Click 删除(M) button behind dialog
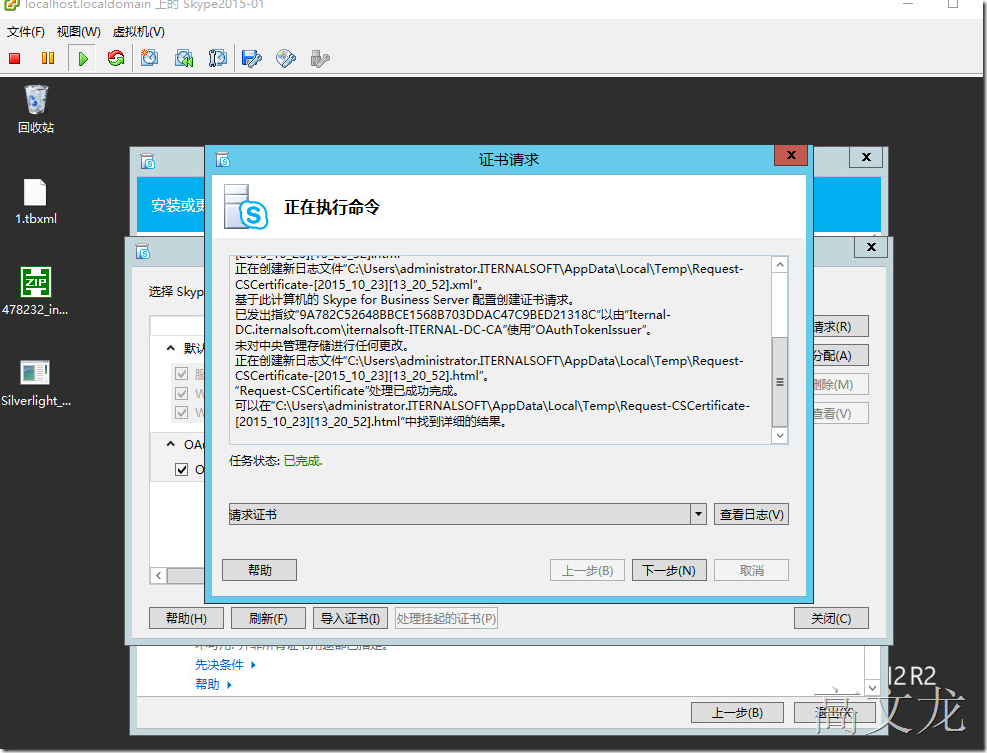This screenshot has width=987, height=753. (x=841, y=384)
